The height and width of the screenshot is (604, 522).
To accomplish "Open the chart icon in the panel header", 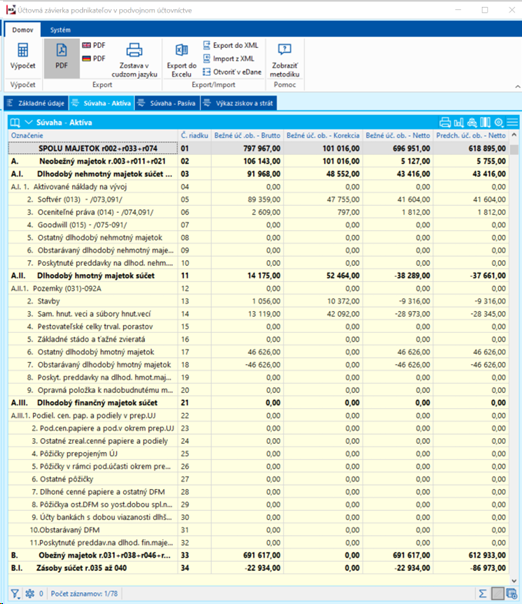I will click(x=458, y=122).
